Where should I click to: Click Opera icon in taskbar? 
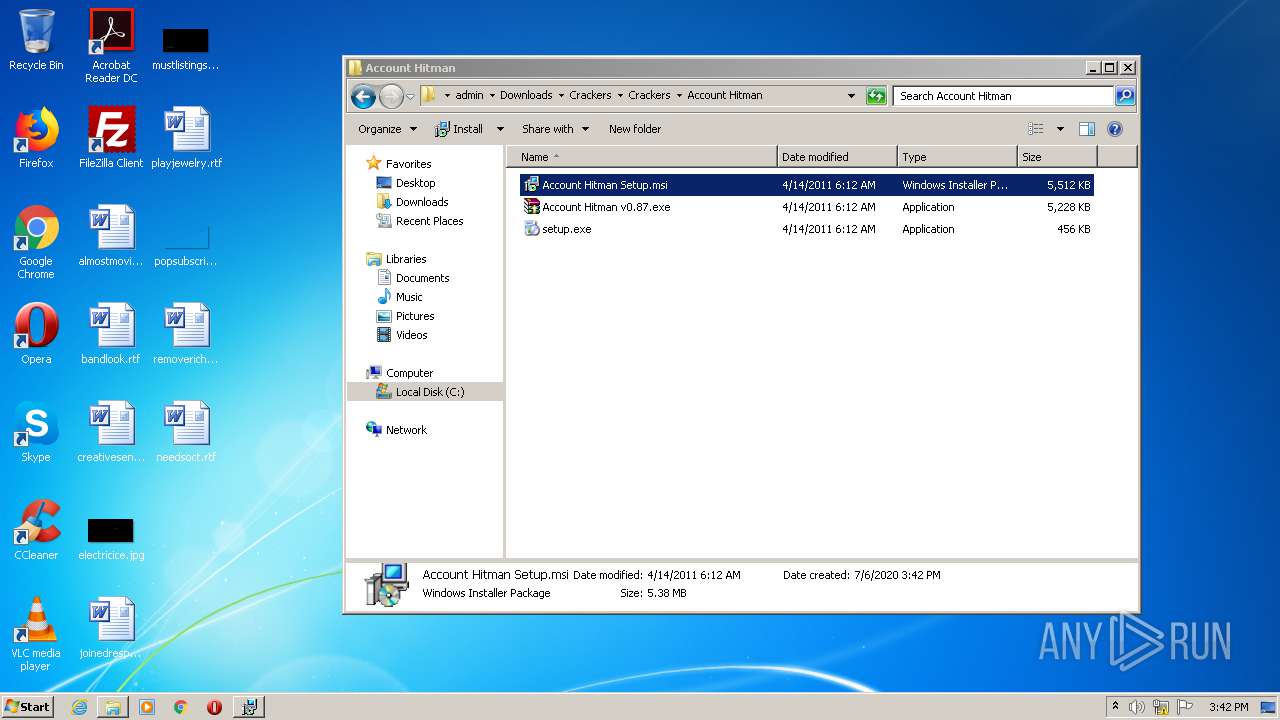coord(214,707)
